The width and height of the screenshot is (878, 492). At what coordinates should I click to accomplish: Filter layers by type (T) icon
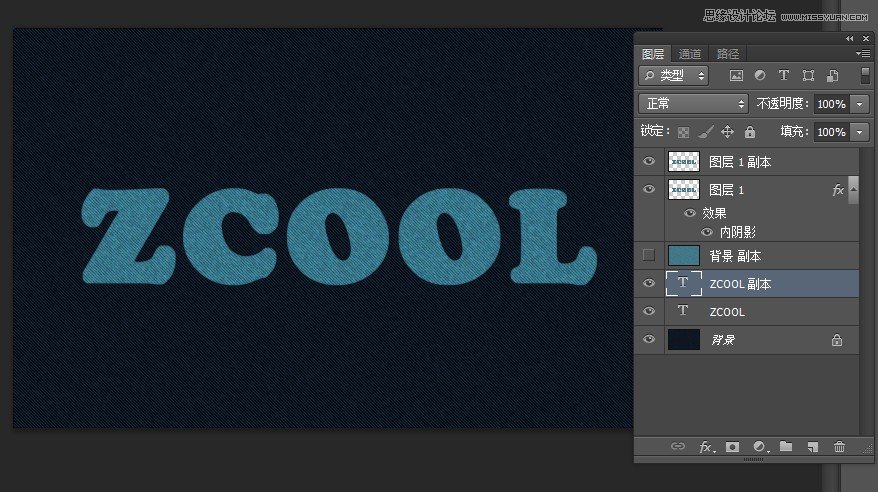[x=784, y=75]
